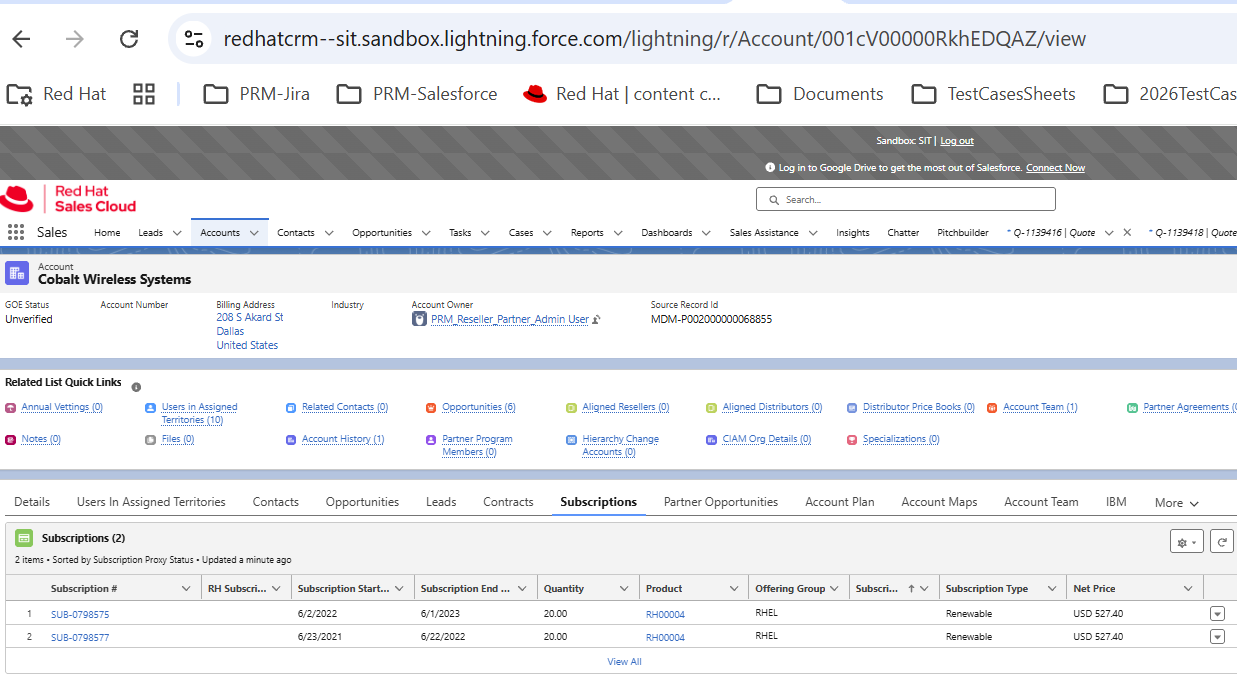Expand the Contacts nav dropdown chevron
This screenshot has width=1237, height=674.
(x=329, y=233)
